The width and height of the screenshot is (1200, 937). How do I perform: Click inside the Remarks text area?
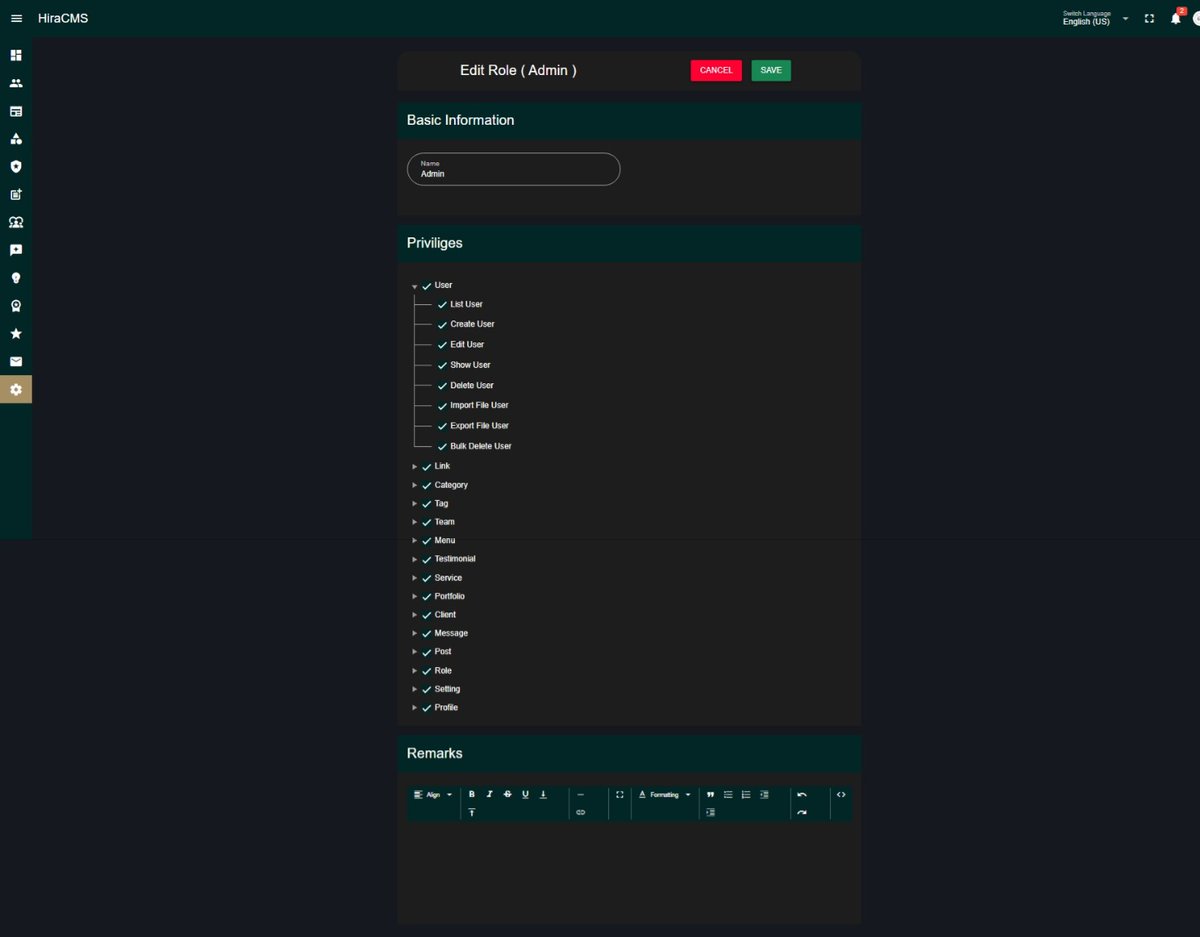pos(629,870)
